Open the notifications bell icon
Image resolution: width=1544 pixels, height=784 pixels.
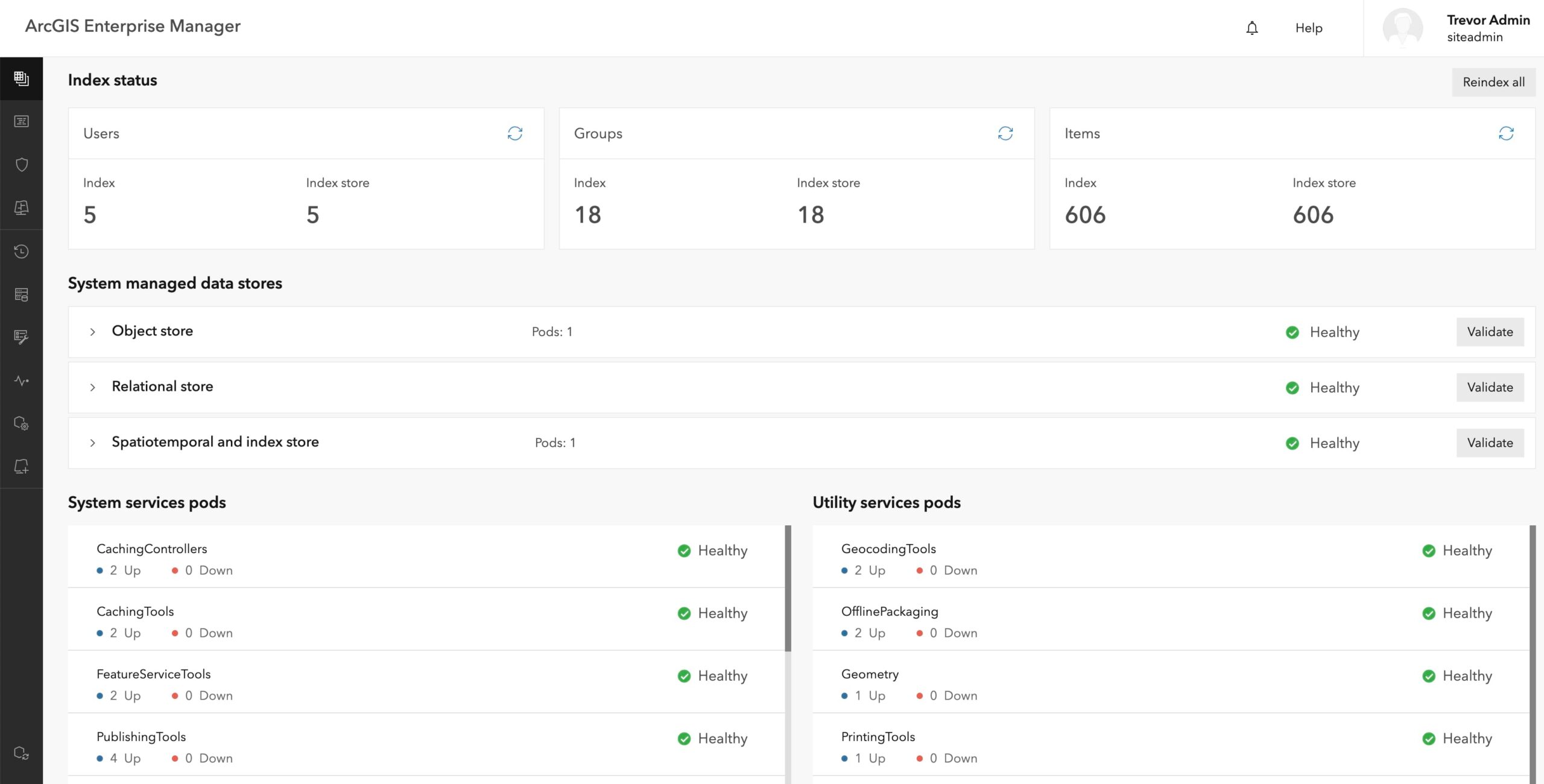point(1252,27)
